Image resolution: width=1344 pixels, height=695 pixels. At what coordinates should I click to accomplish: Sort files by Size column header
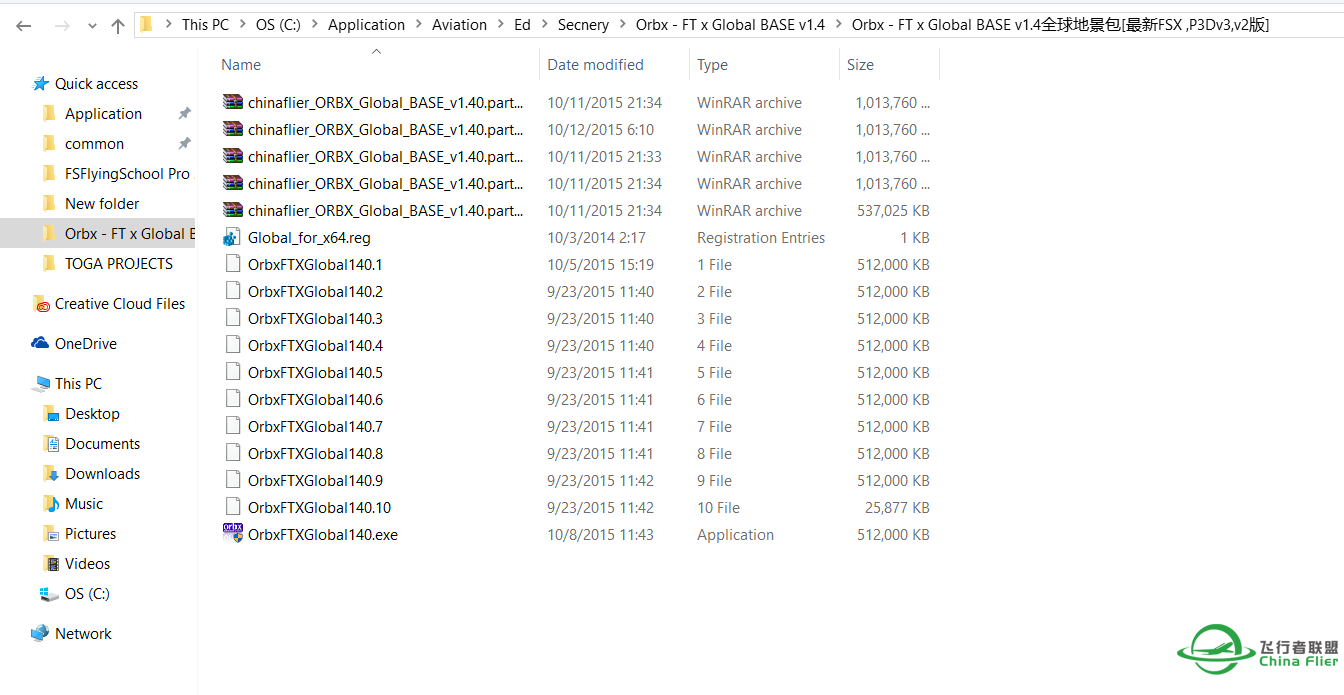coord(860,65)
